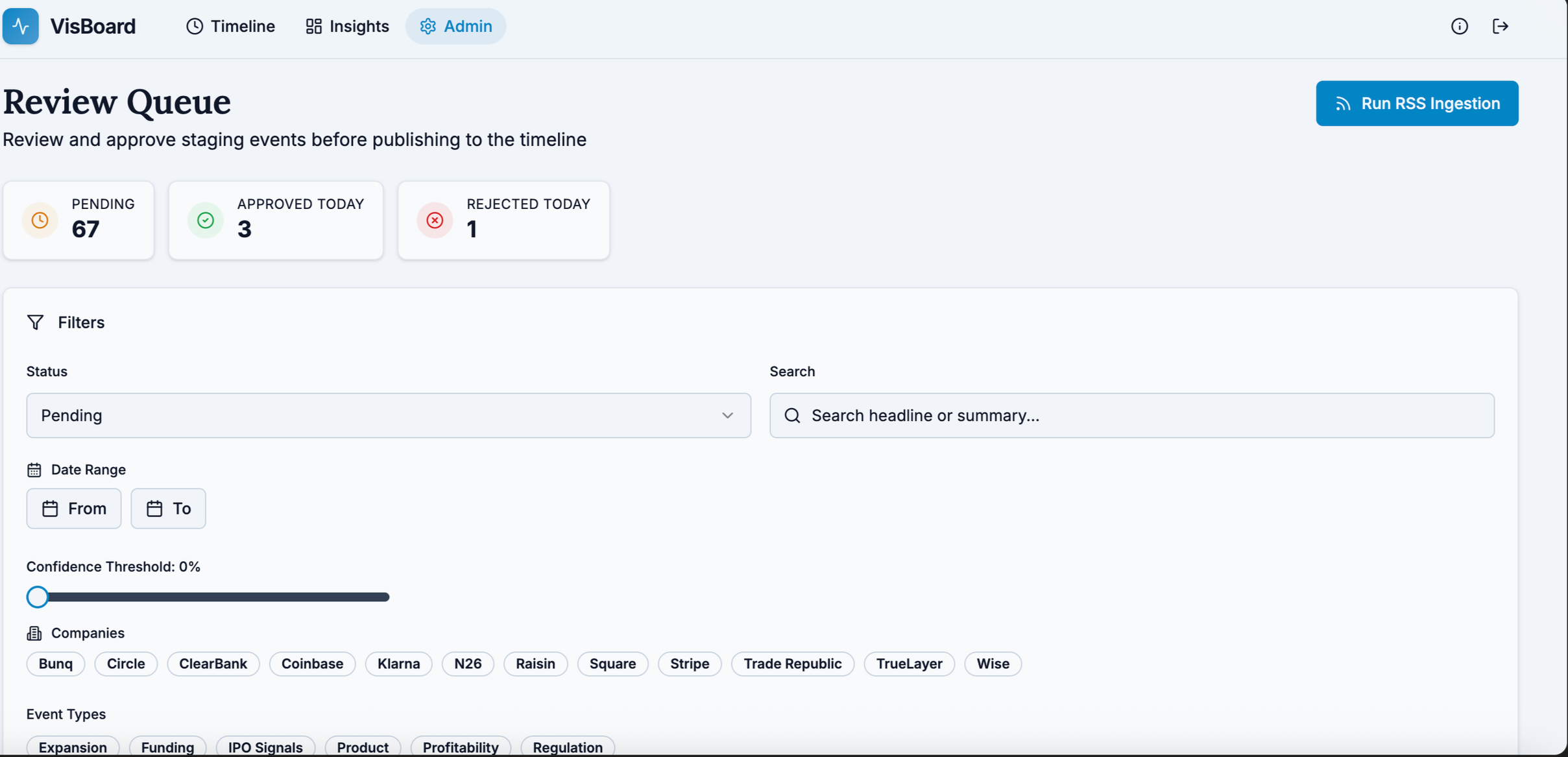Click the magnifier icon in search box

point(792,416)
